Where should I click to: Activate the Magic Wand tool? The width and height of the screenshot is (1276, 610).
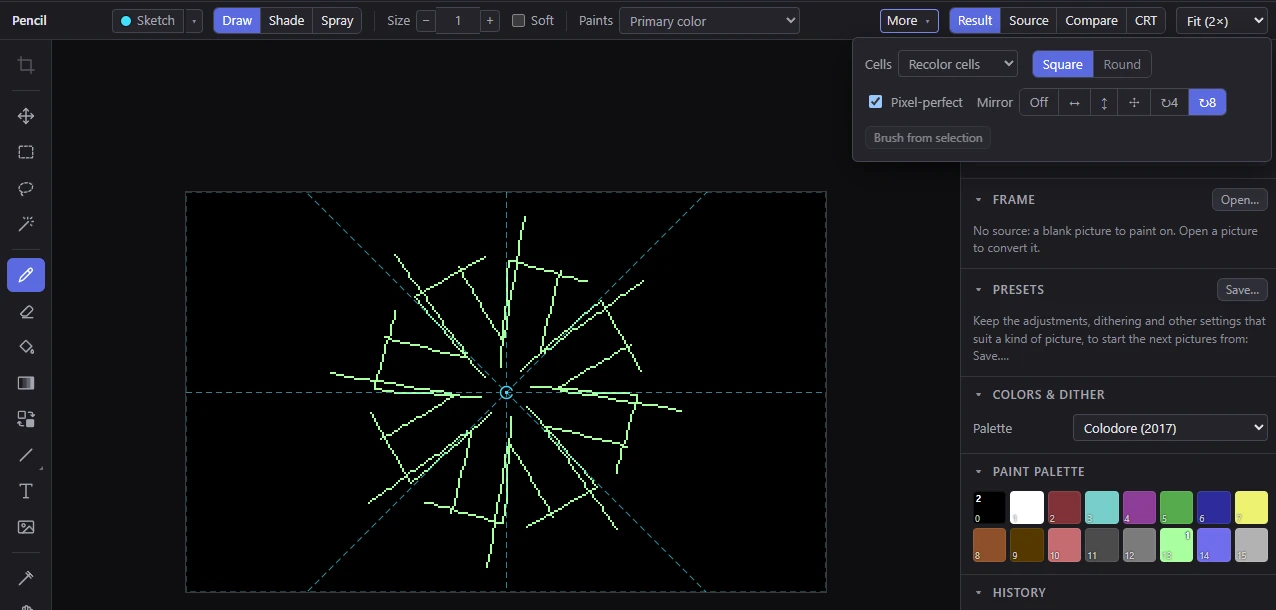coord(26,224)
